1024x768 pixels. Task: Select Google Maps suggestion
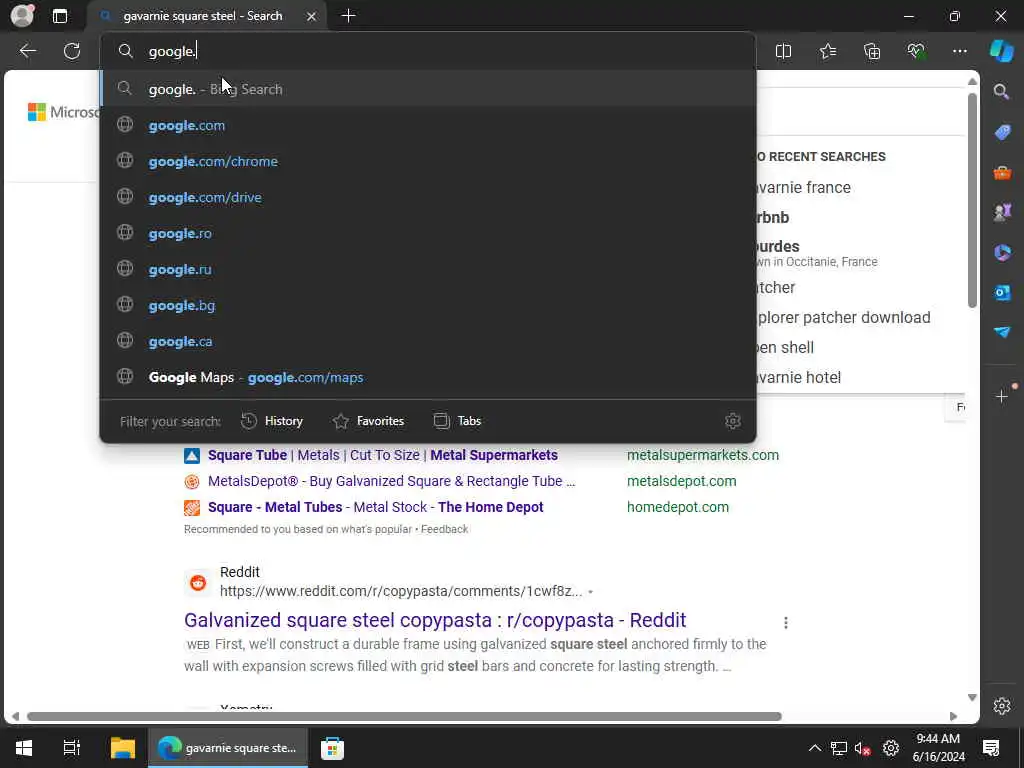[x=428, y=377]
